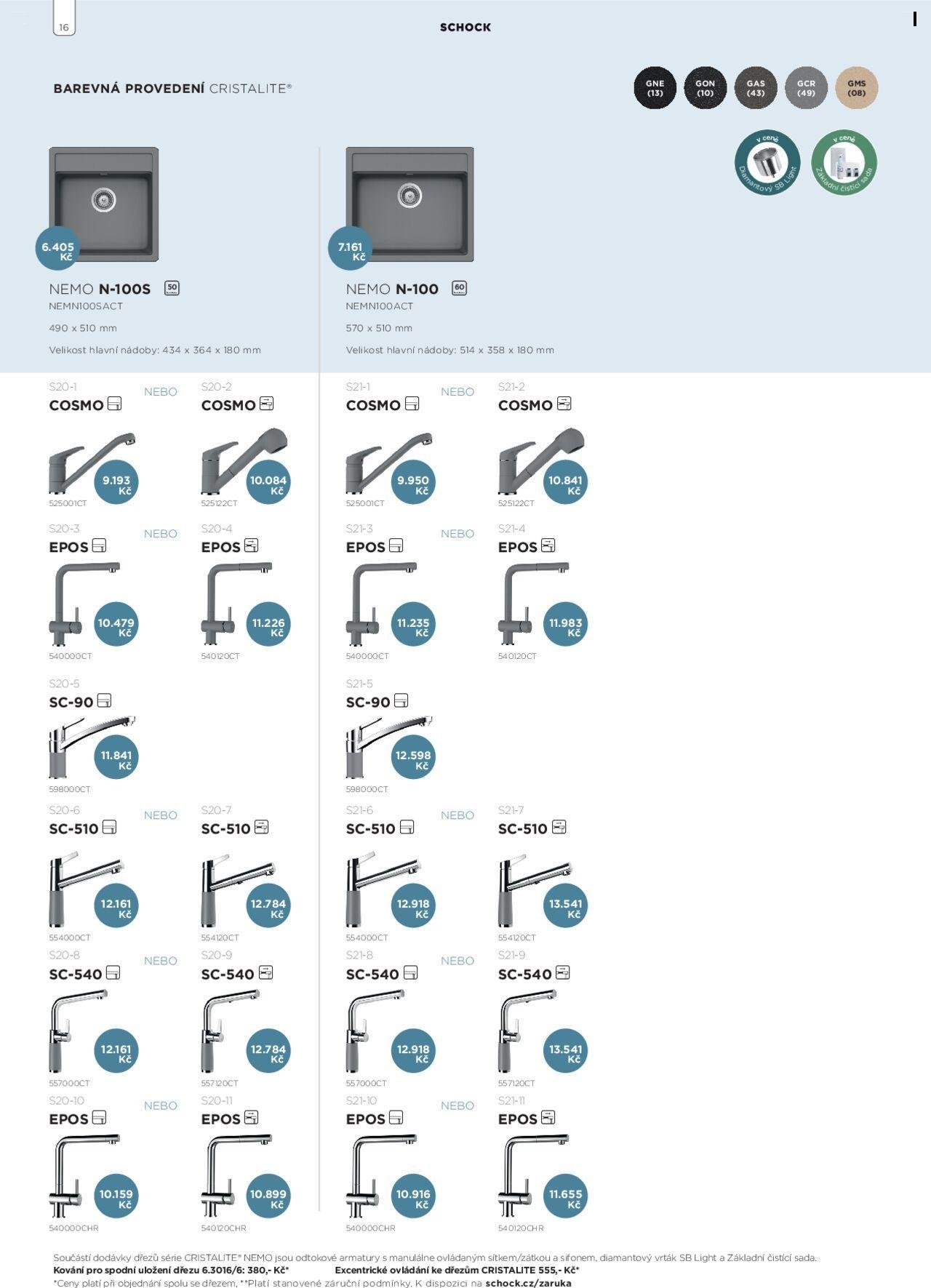Click the S21-5 set label
Viewport: 931px width, 1288px height.
pos(359,684)
